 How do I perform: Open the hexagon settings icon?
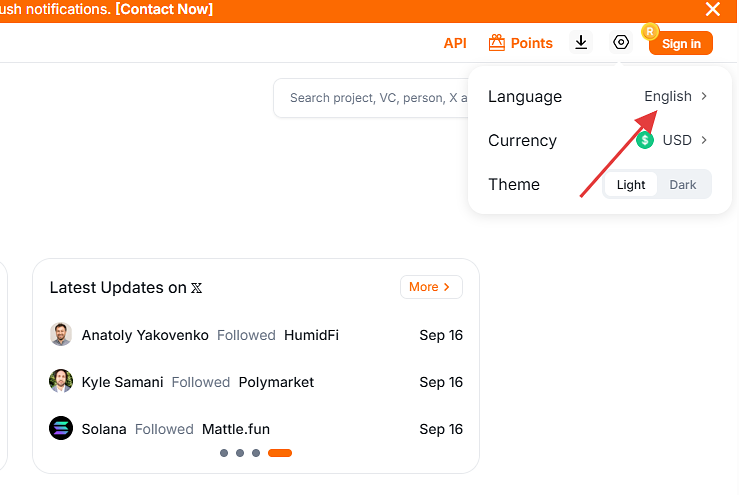click(621, 42)
